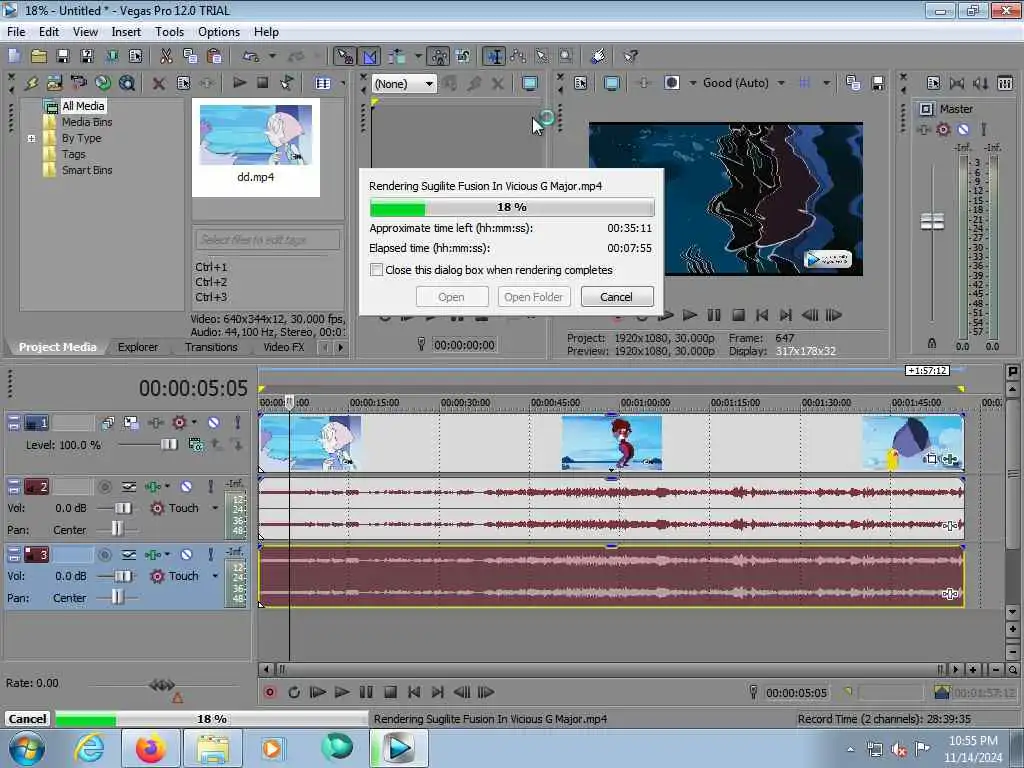Toggle Enable Snapping magnet icon
Image resolution: width=1024 pixels, height=768 pixels.
point(344,56)
